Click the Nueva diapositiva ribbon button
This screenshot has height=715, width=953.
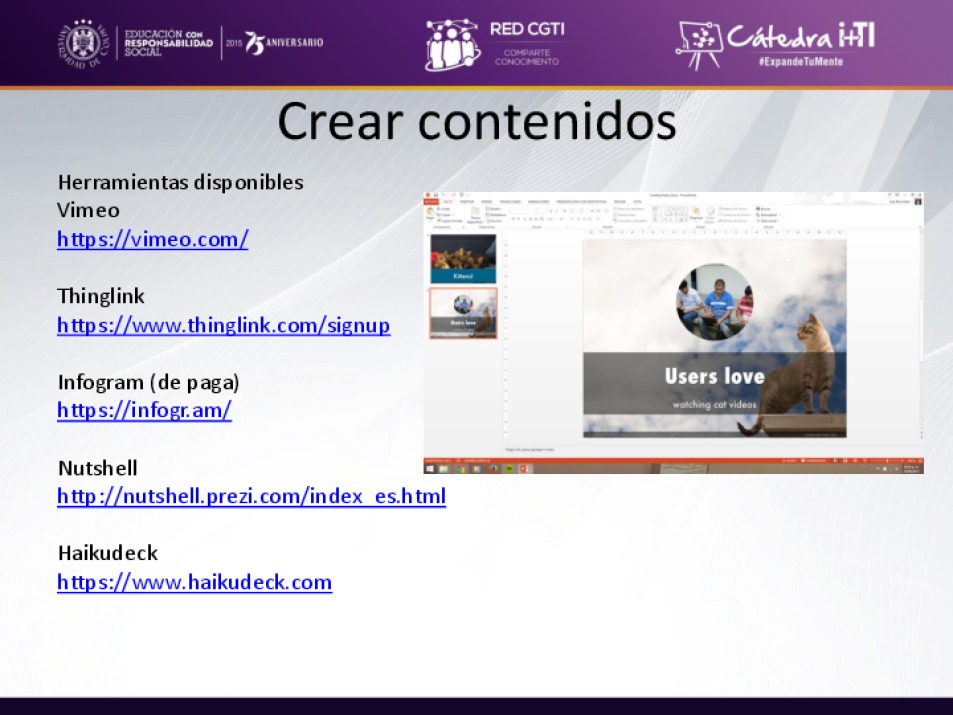[x=476, y=214]
